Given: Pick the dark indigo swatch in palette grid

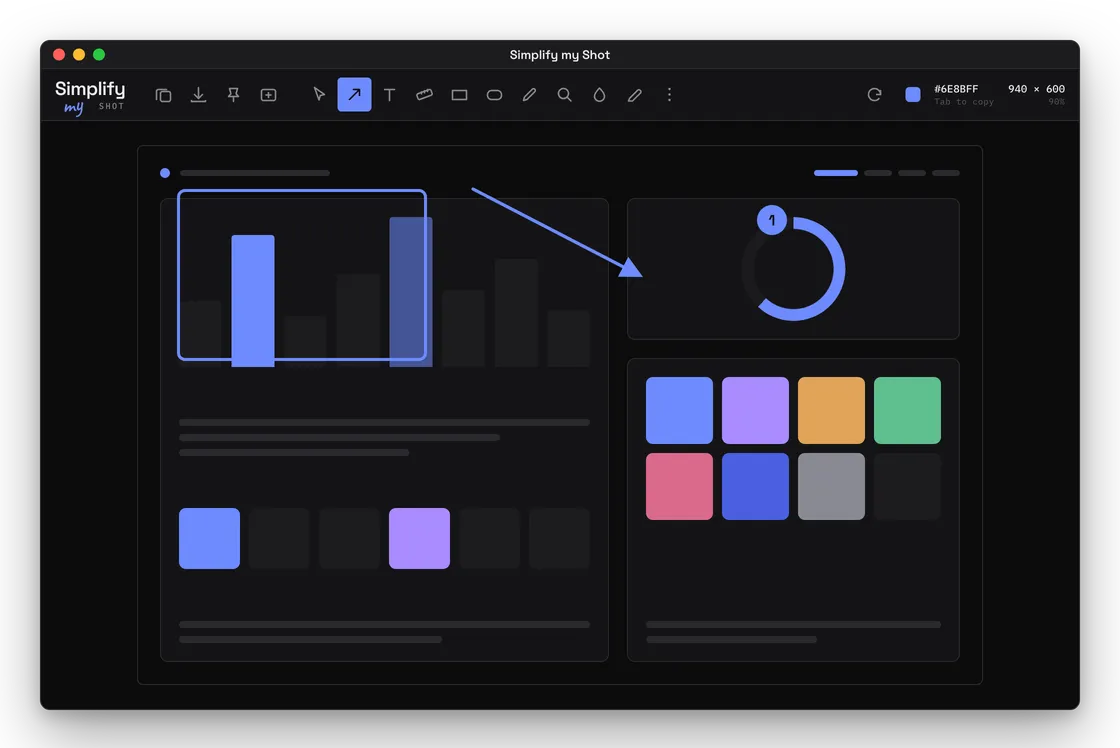Looking at the screenshot, I should pyautogui.click(x=755, y=486).
